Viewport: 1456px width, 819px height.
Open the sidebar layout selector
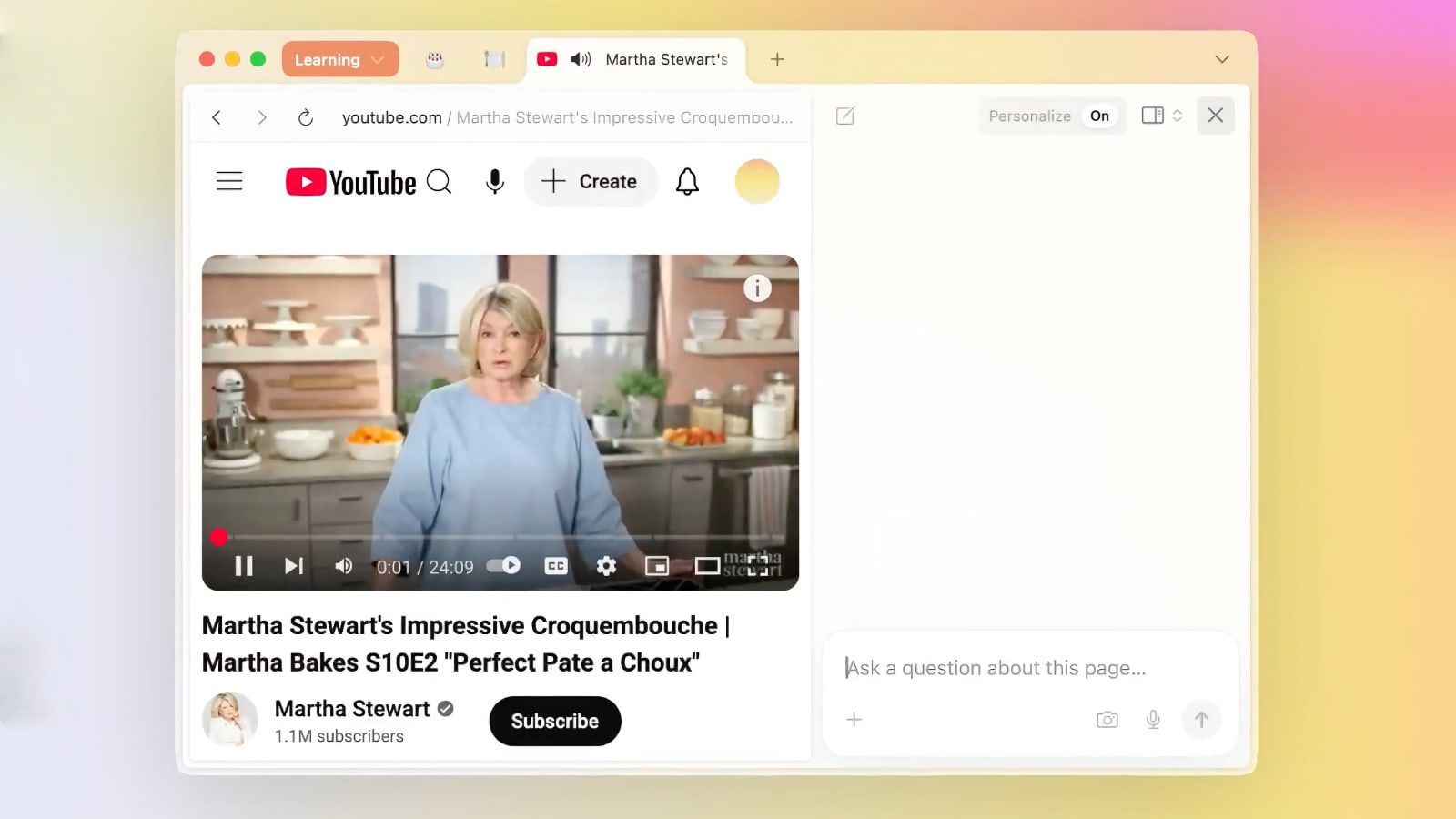[x=1161, y=116]
